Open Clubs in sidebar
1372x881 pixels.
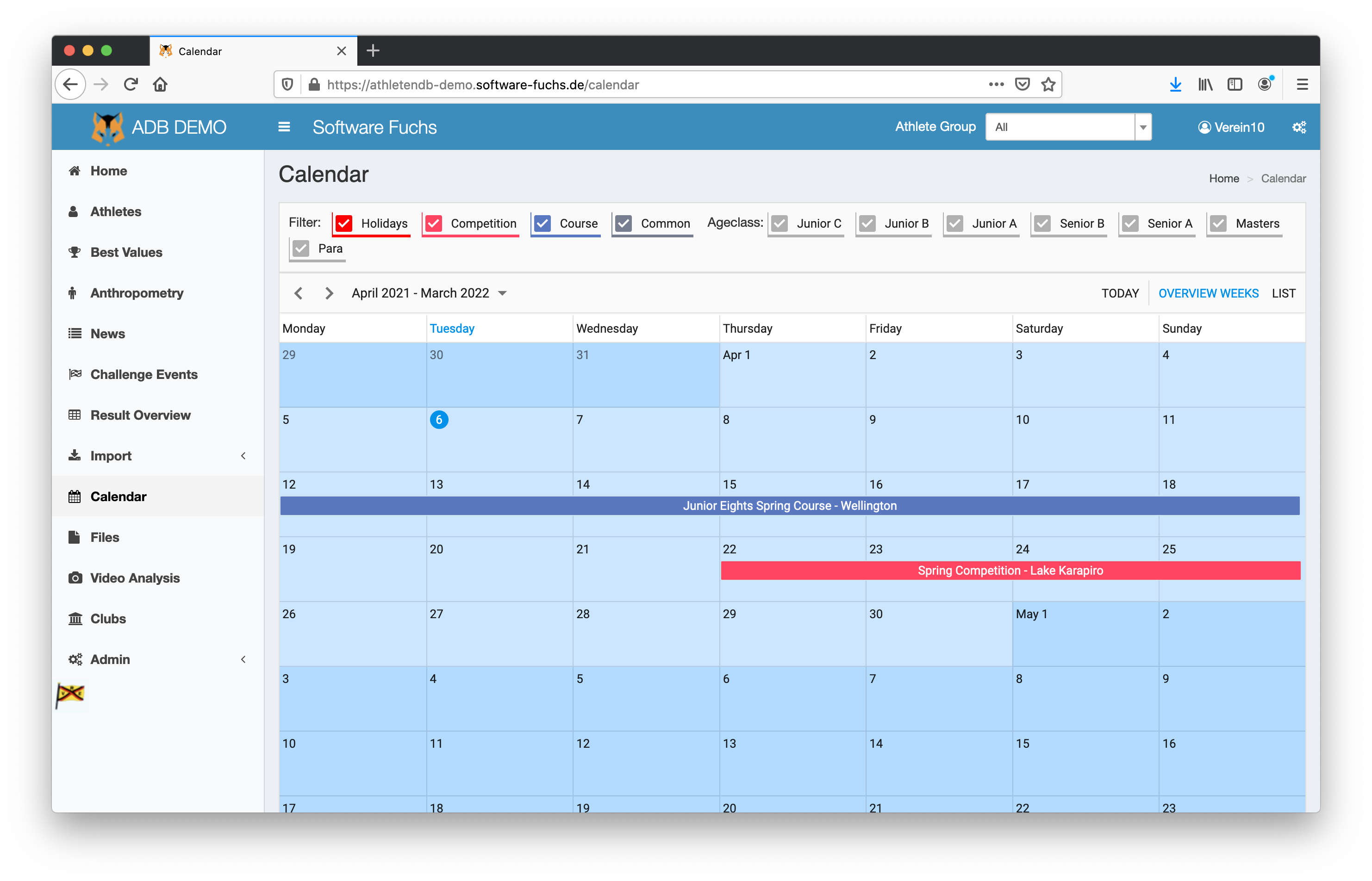pos(108,619)
